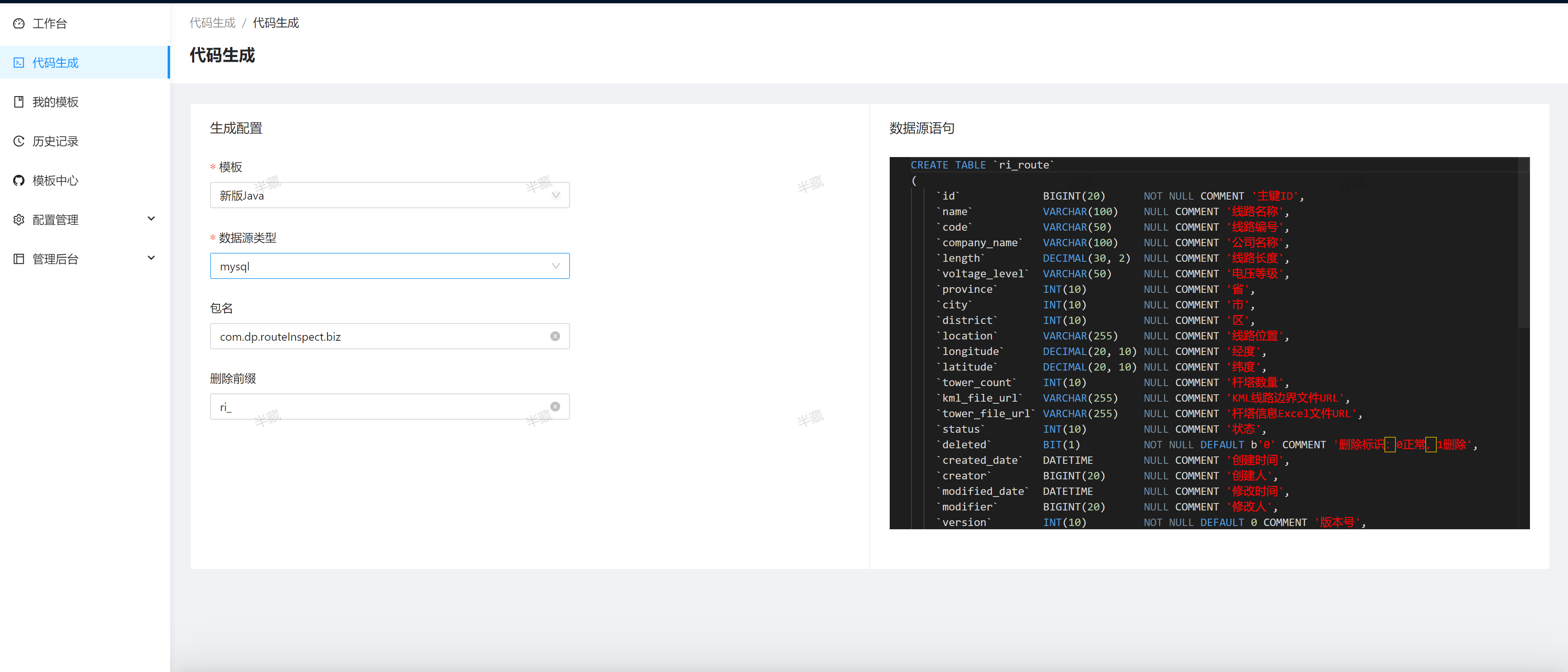Click the 历史记录 clock icon
This screenshot has height=672, width=1568.
click(x=19, y=141)
